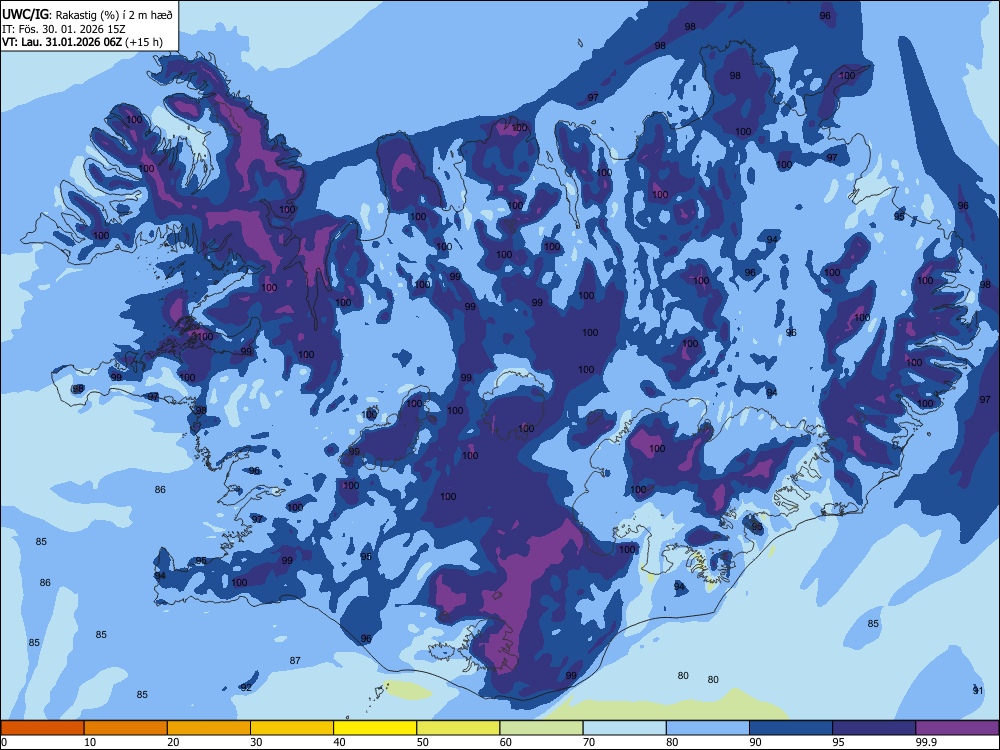Click the '60' legend tick label

506,742
